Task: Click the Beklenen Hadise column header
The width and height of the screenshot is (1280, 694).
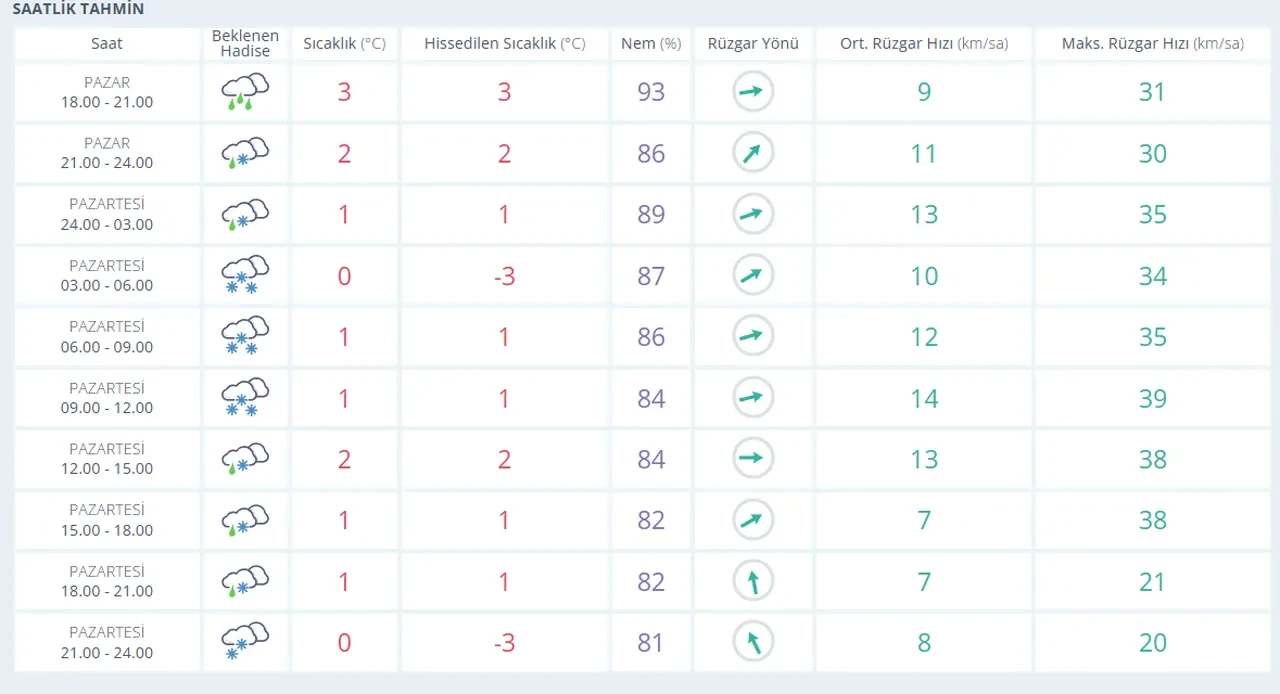Action: (244, 44)
